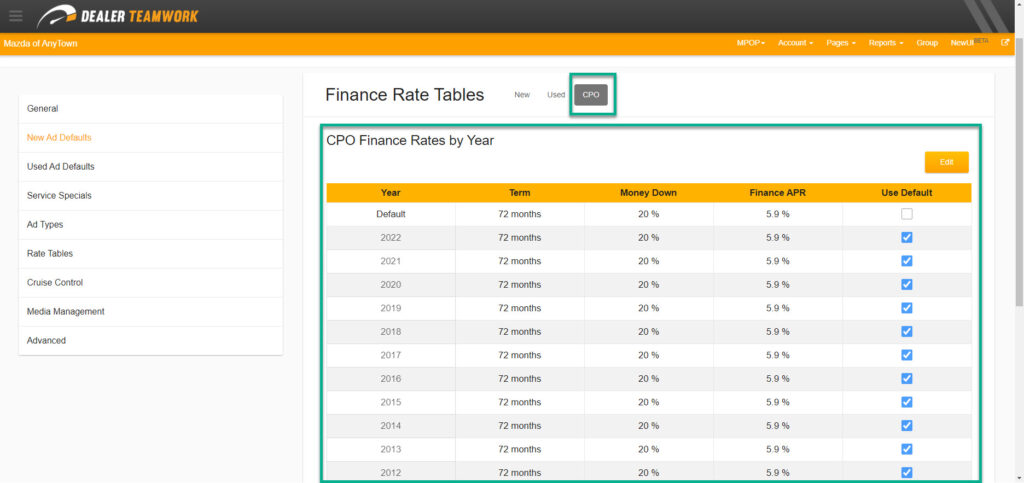1024x483 pixels.
Task: Open Service Specials settings
Action: coord(59,196)
